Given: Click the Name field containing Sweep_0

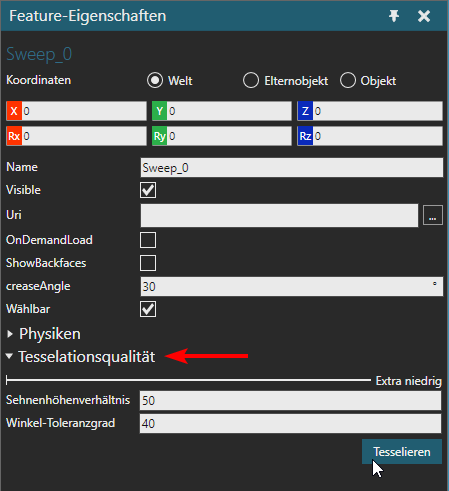Looking at the screenshot, I should [292, 168].
